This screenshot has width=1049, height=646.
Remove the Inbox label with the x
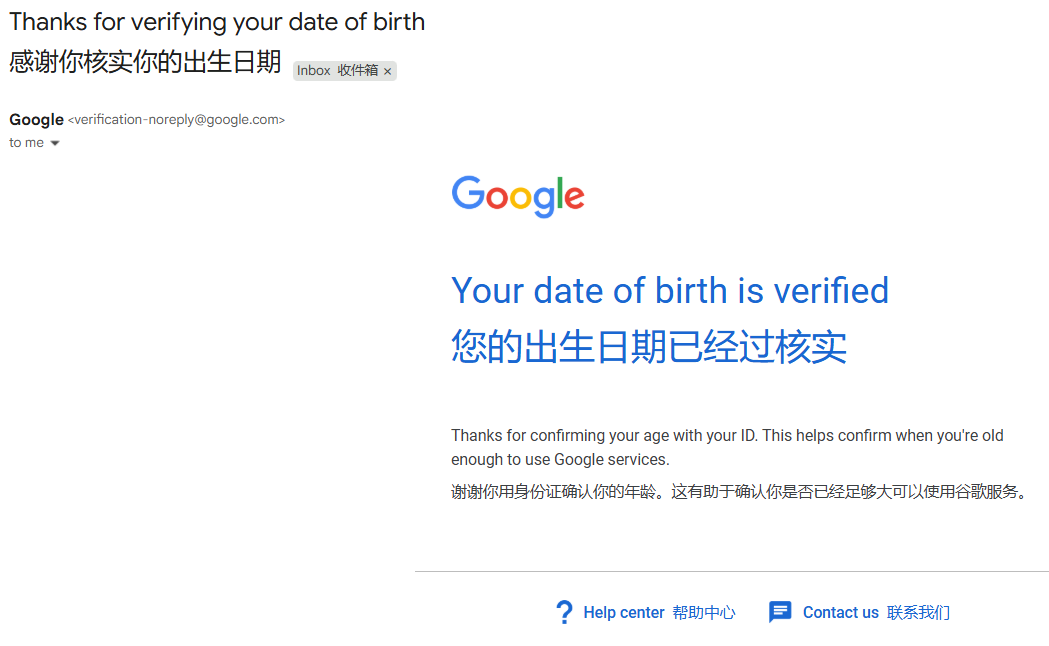(388, 71)
